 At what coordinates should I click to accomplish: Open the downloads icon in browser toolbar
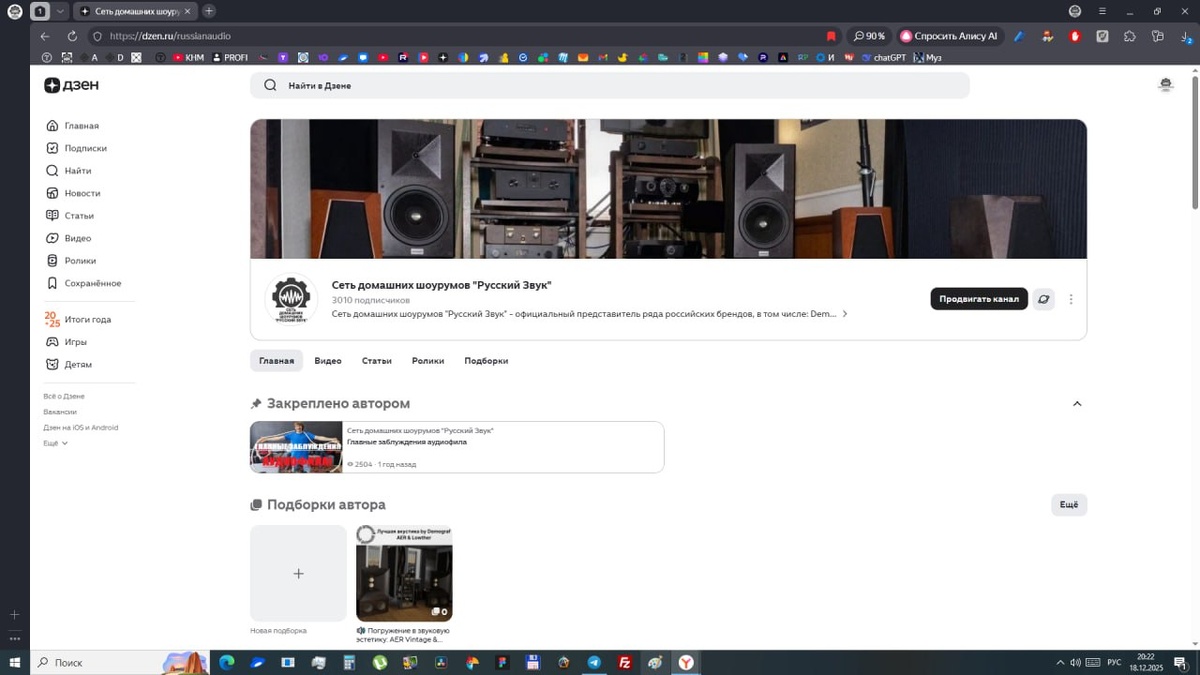[x=1184, y=36]
